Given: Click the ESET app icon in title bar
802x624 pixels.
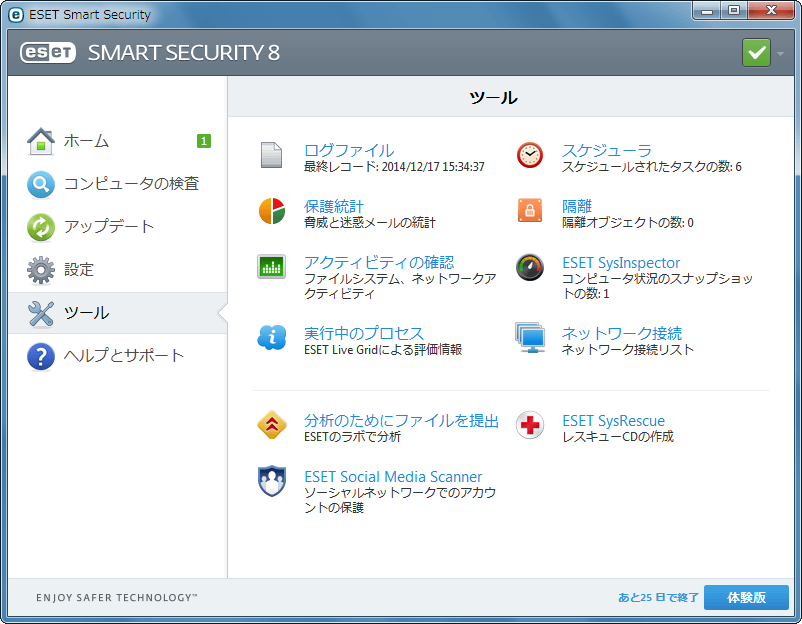Looking at the screenshot, I should coord(16,15).
